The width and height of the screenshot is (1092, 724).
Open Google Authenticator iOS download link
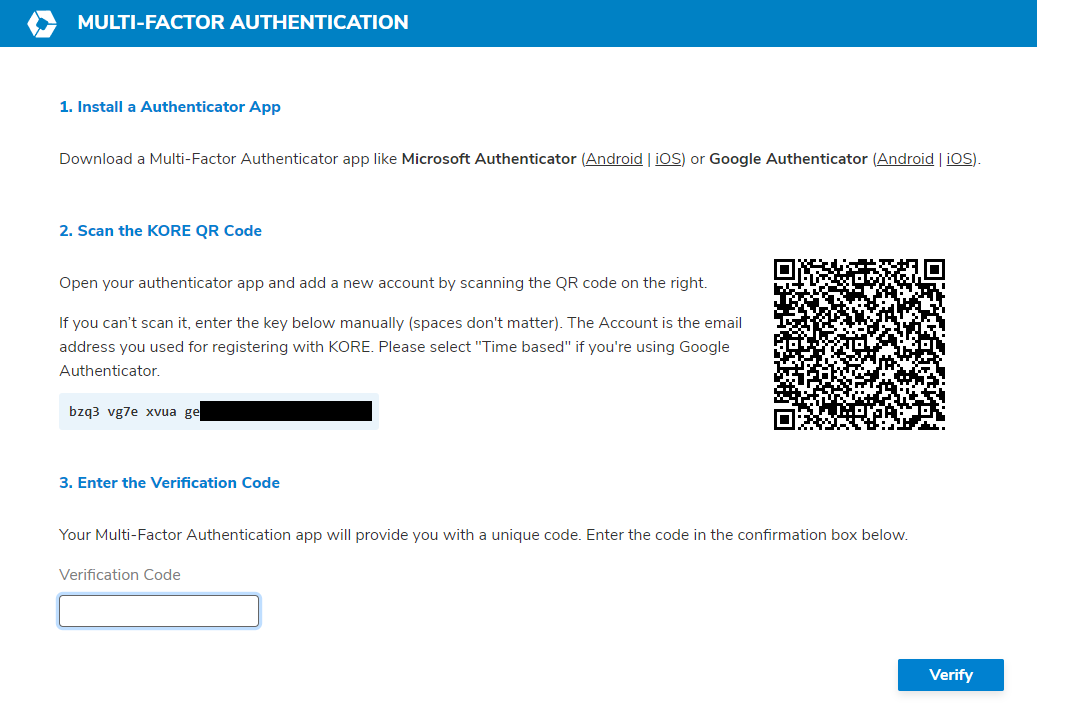click(x=959, y=159)
